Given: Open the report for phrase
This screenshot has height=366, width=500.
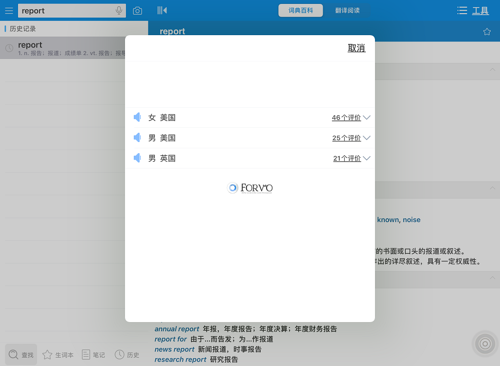Looking at the screenshot, I should point(170,339).
